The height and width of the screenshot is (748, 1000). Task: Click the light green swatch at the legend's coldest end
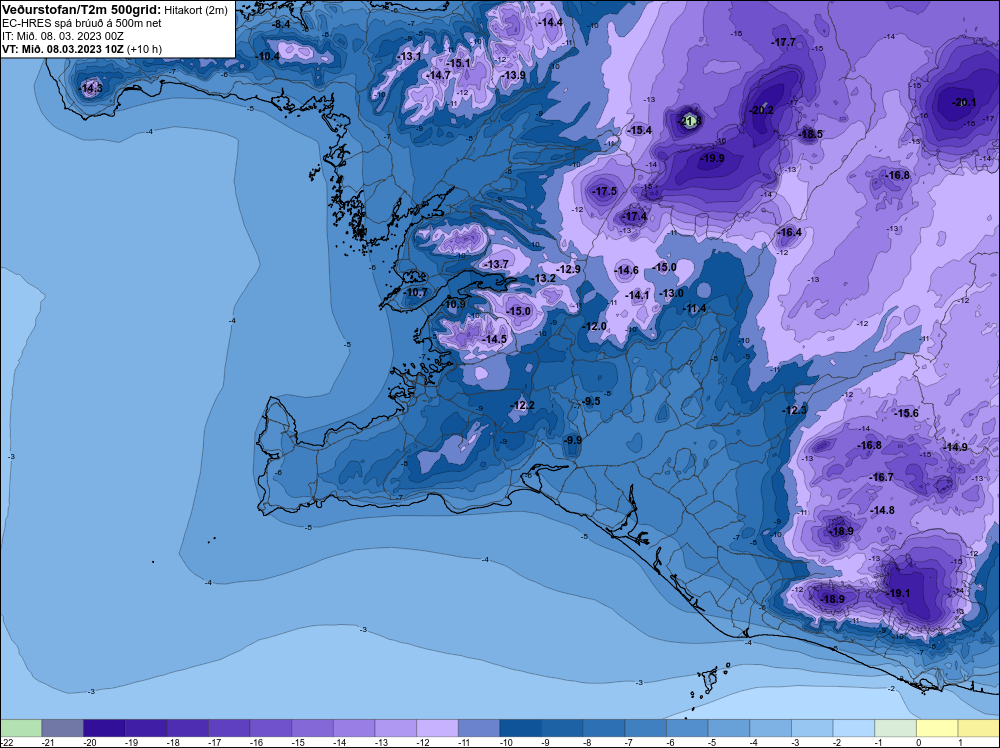(x=21, y=728)
